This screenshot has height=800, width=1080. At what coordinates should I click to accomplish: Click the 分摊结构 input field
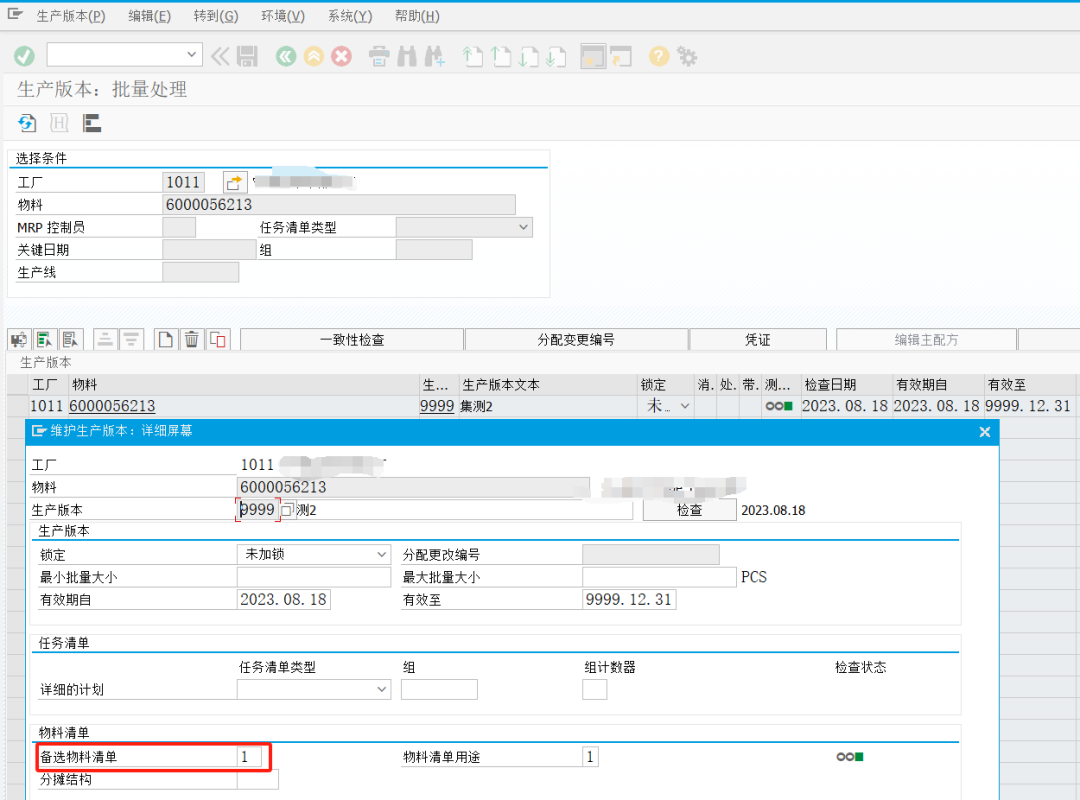pyautogui.click(x=258, y=779)
